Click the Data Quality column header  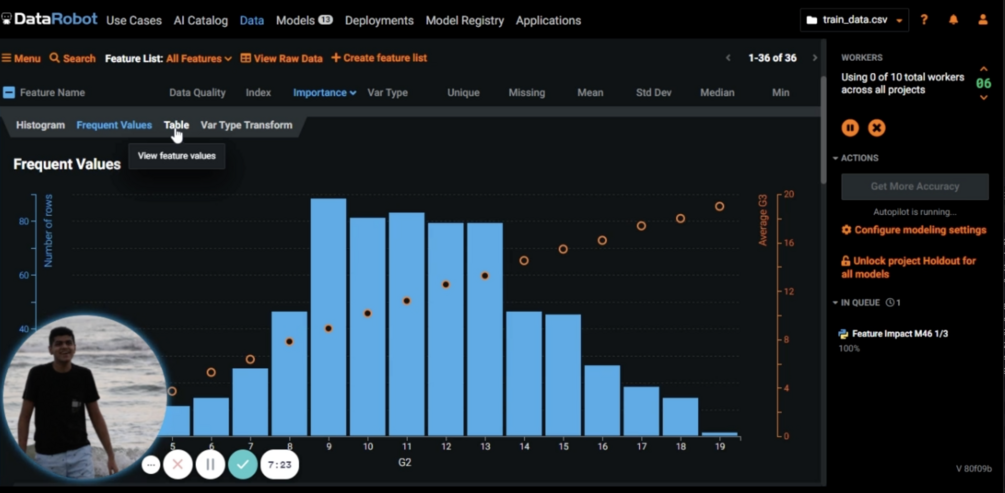tap(197, 92)
